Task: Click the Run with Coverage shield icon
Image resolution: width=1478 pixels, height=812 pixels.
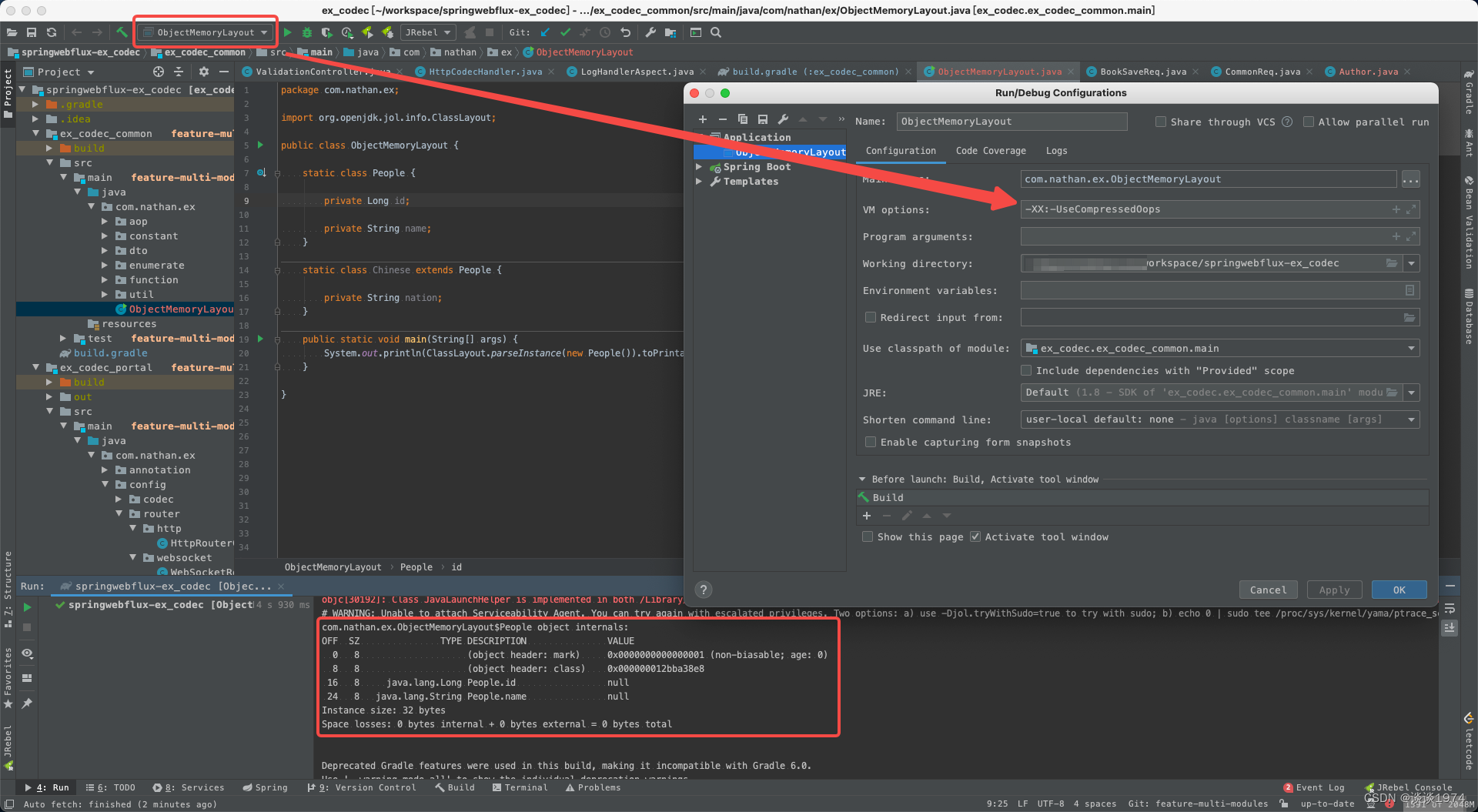Action: [x=327, y=32]
